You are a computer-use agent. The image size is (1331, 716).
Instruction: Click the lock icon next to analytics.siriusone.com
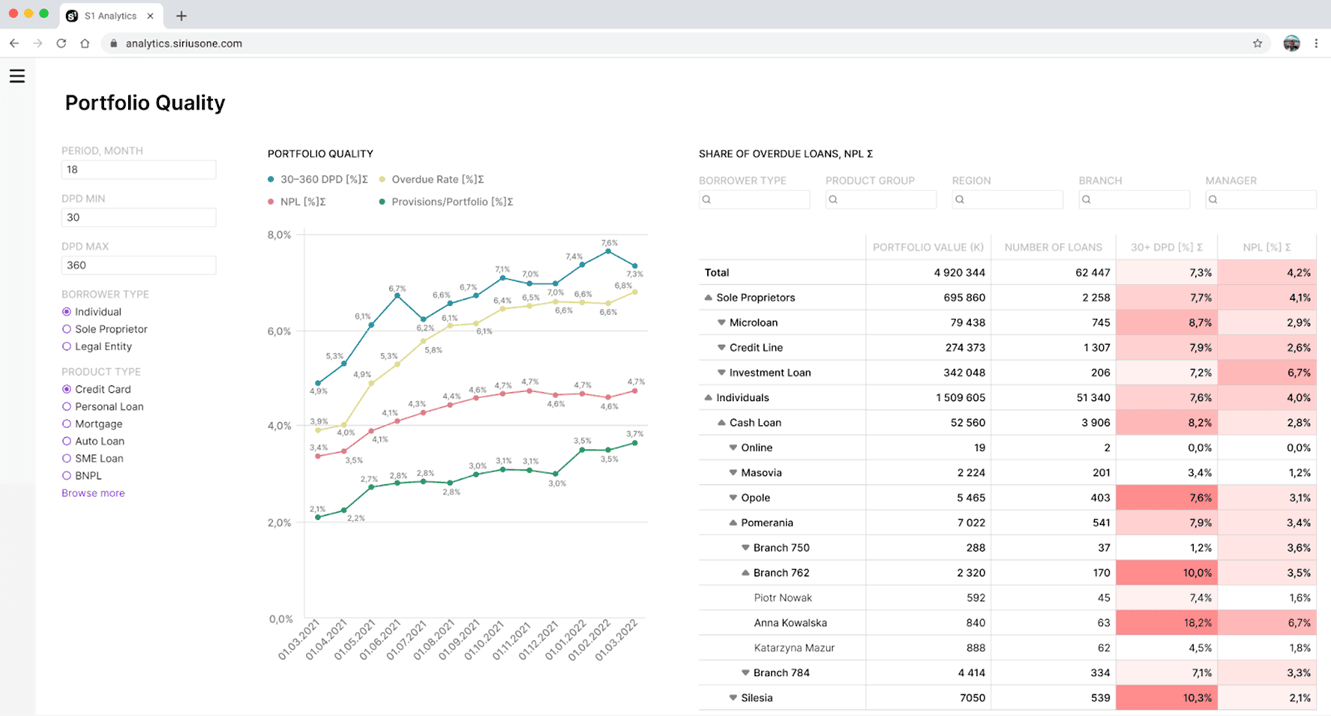pos(113,43)
